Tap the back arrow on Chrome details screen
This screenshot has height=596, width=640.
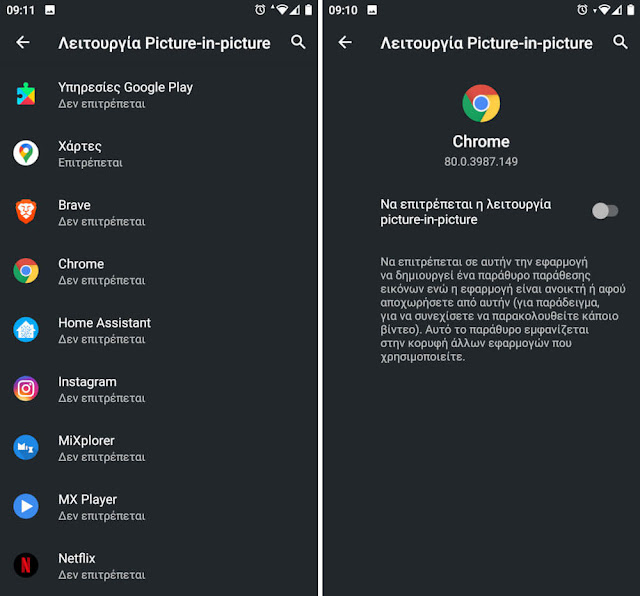tap(345, 42)
